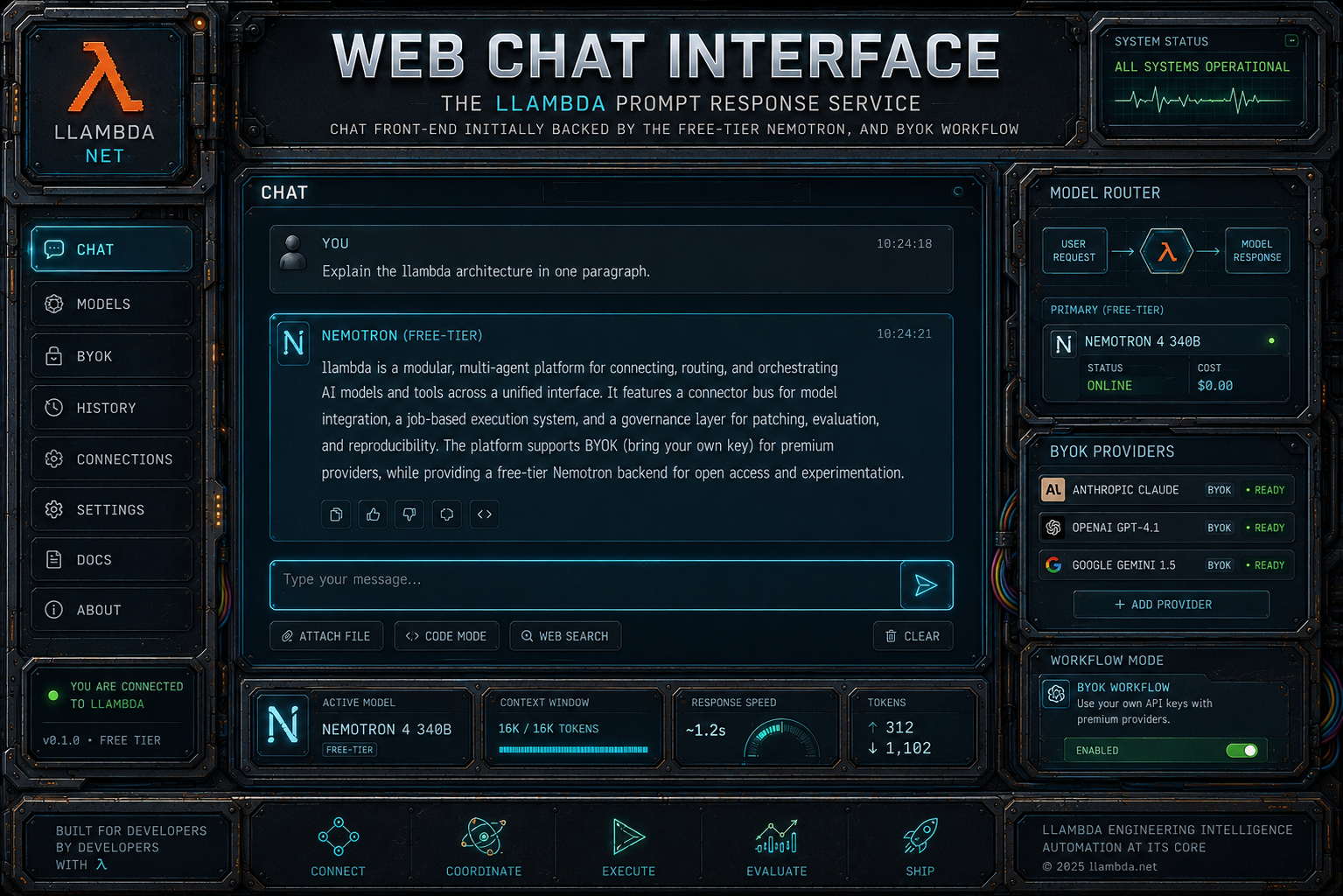Click the context window progress bar
The image size is (1343, 896).
(x=573, y=750)
